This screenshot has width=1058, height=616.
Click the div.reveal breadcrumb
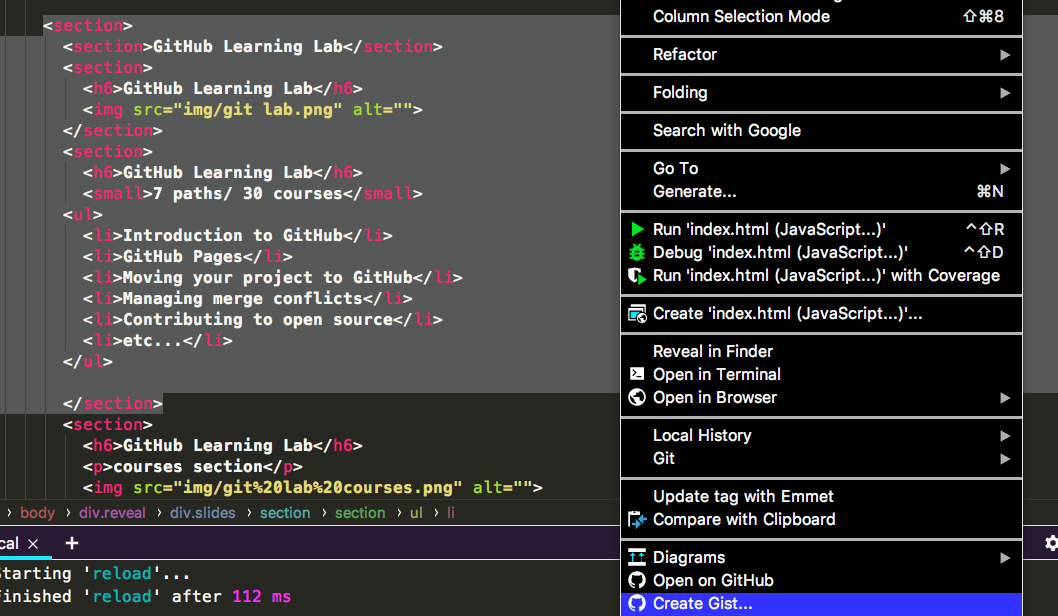(112, 513)
